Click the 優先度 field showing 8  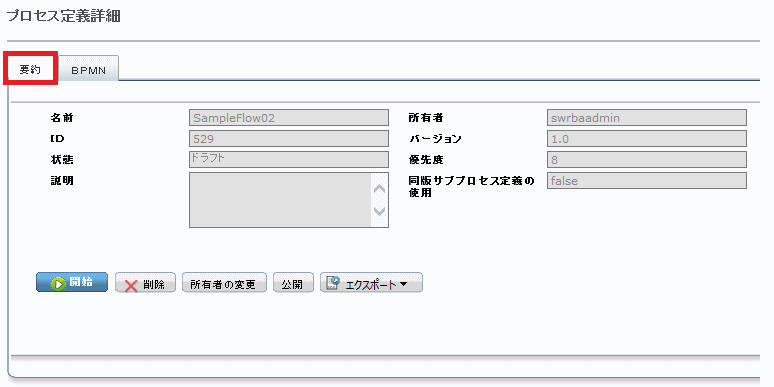[647, 159]
